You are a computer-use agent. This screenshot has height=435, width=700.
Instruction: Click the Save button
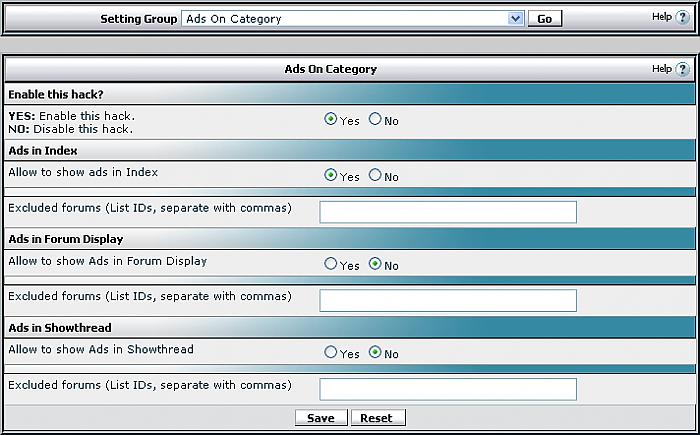click(x=321, y=418)
